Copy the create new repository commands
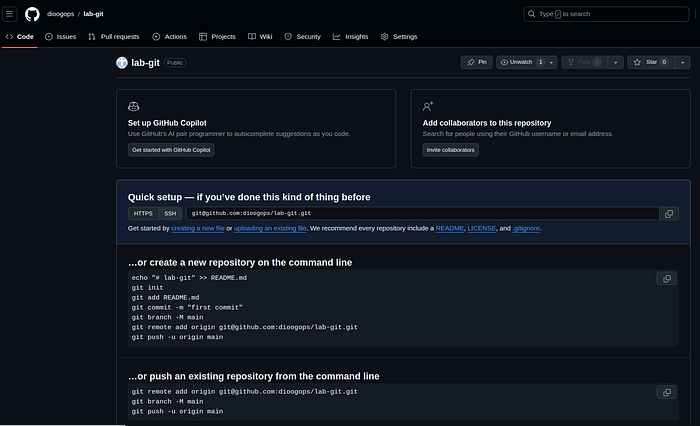 pos(667,279)
